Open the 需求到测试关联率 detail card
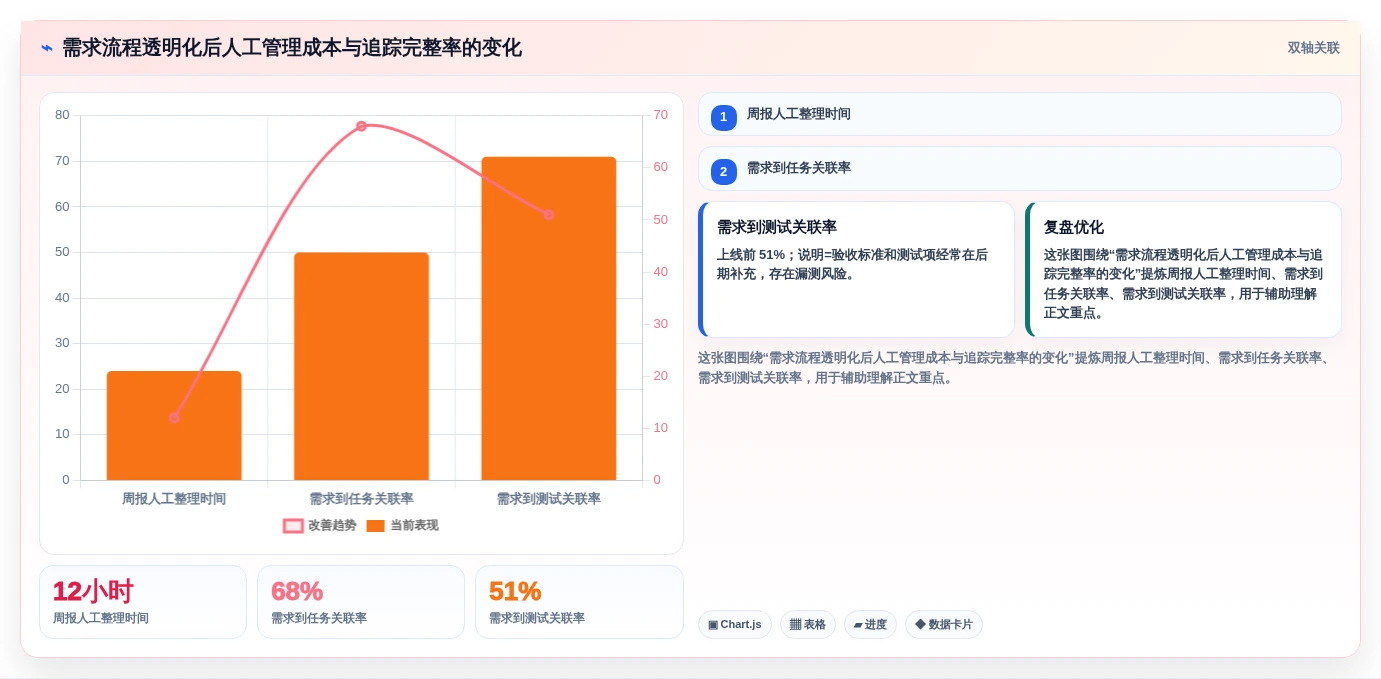 tap(856, 269)
